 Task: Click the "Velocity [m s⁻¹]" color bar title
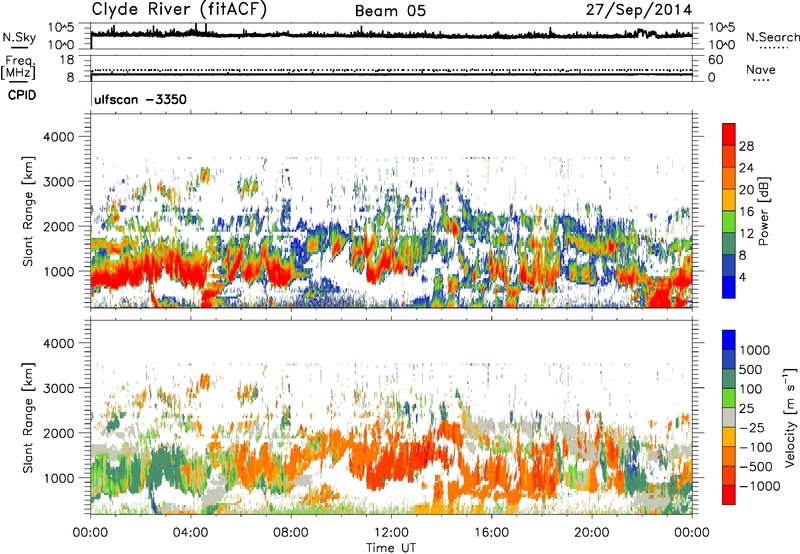(791, 417)
